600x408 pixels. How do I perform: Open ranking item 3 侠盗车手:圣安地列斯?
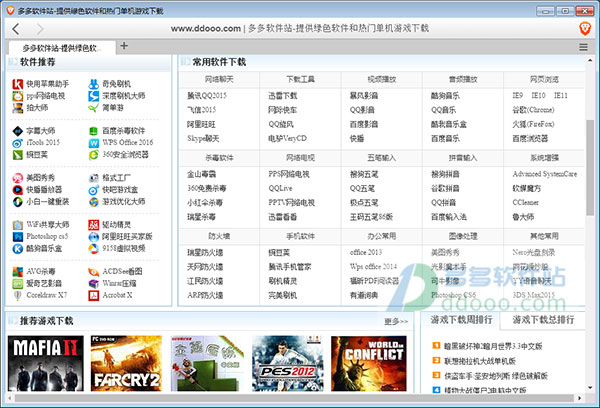tap(496, 376)
